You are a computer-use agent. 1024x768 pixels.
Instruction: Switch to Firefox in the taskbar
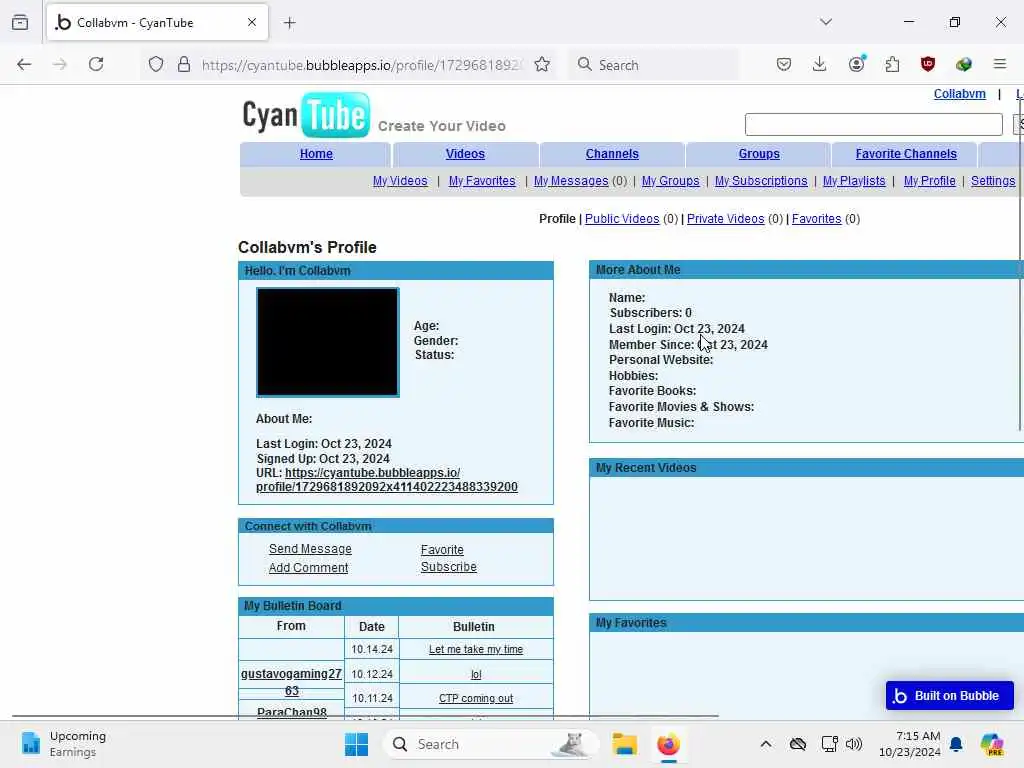coord(668,744)
